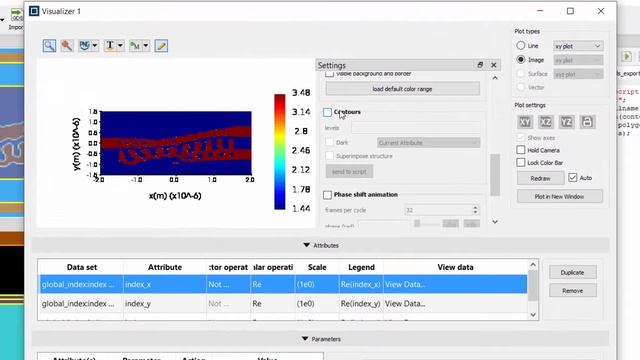The image size is (640, 360).
Task: Choose the Vector plot type
Action: coord(521,87)
